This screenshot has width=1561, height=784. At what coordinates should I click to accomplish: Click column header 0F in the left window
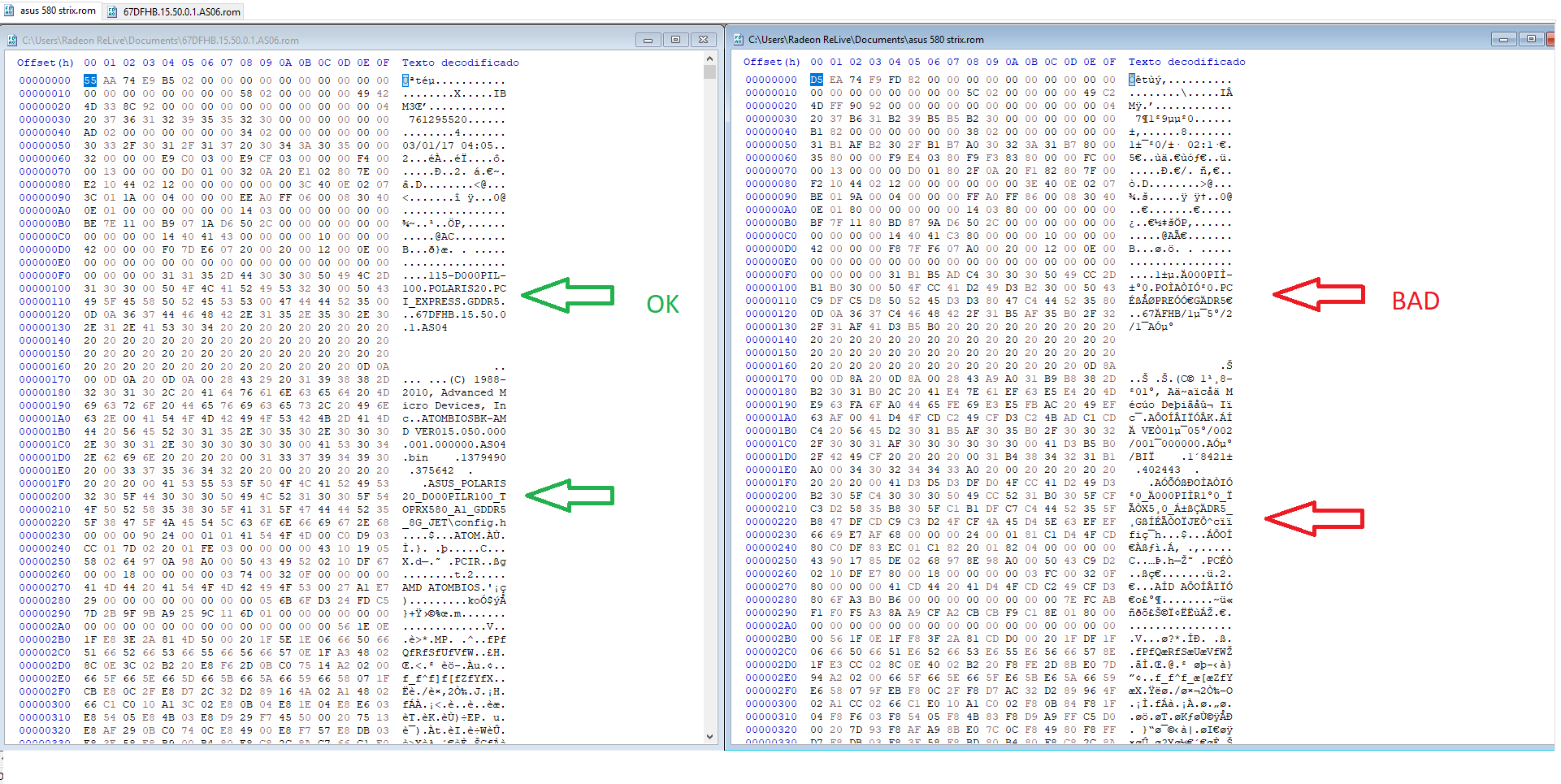pyautogui.click(x=383, y=63)
